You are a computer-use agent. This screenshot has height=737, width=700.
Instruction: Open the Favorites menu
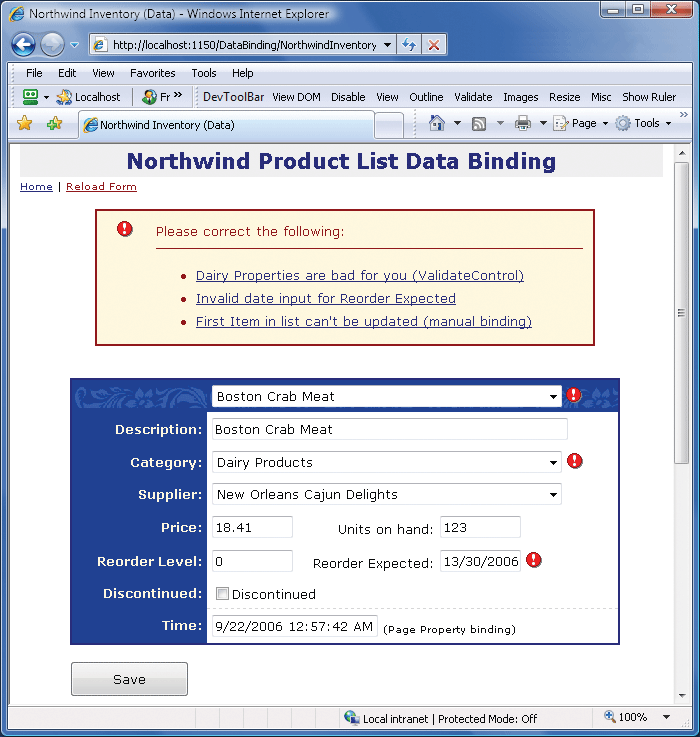click(153, 73)
